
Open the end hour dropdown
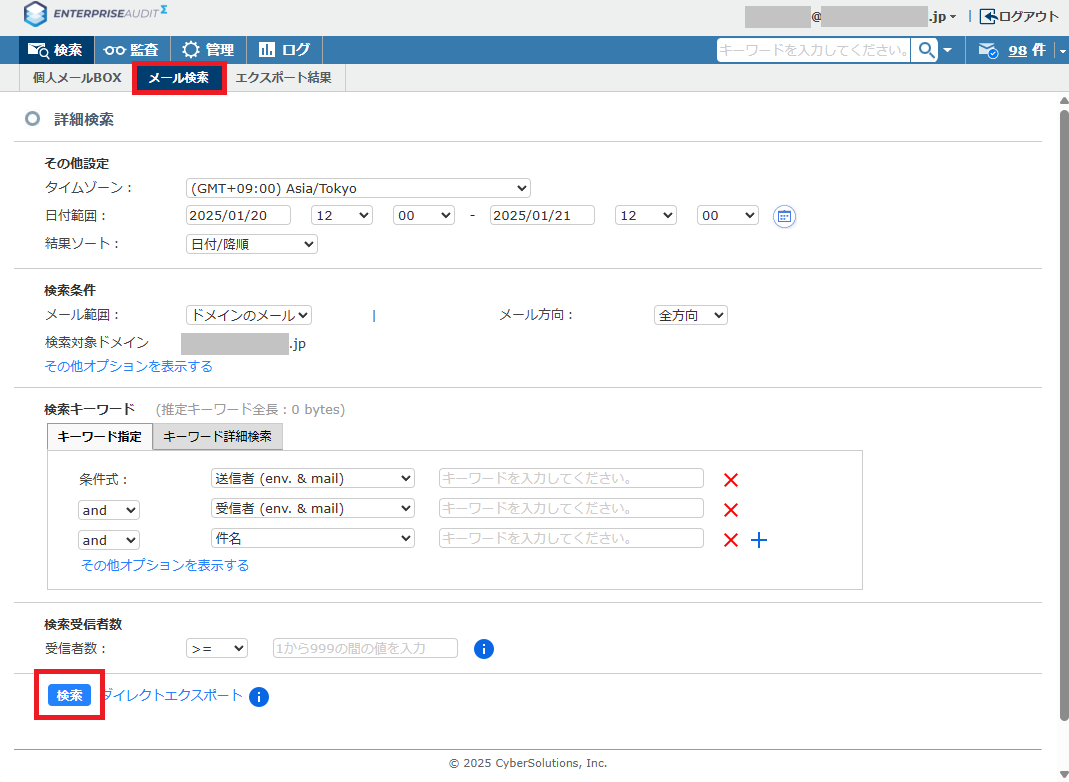pos(646,215)
